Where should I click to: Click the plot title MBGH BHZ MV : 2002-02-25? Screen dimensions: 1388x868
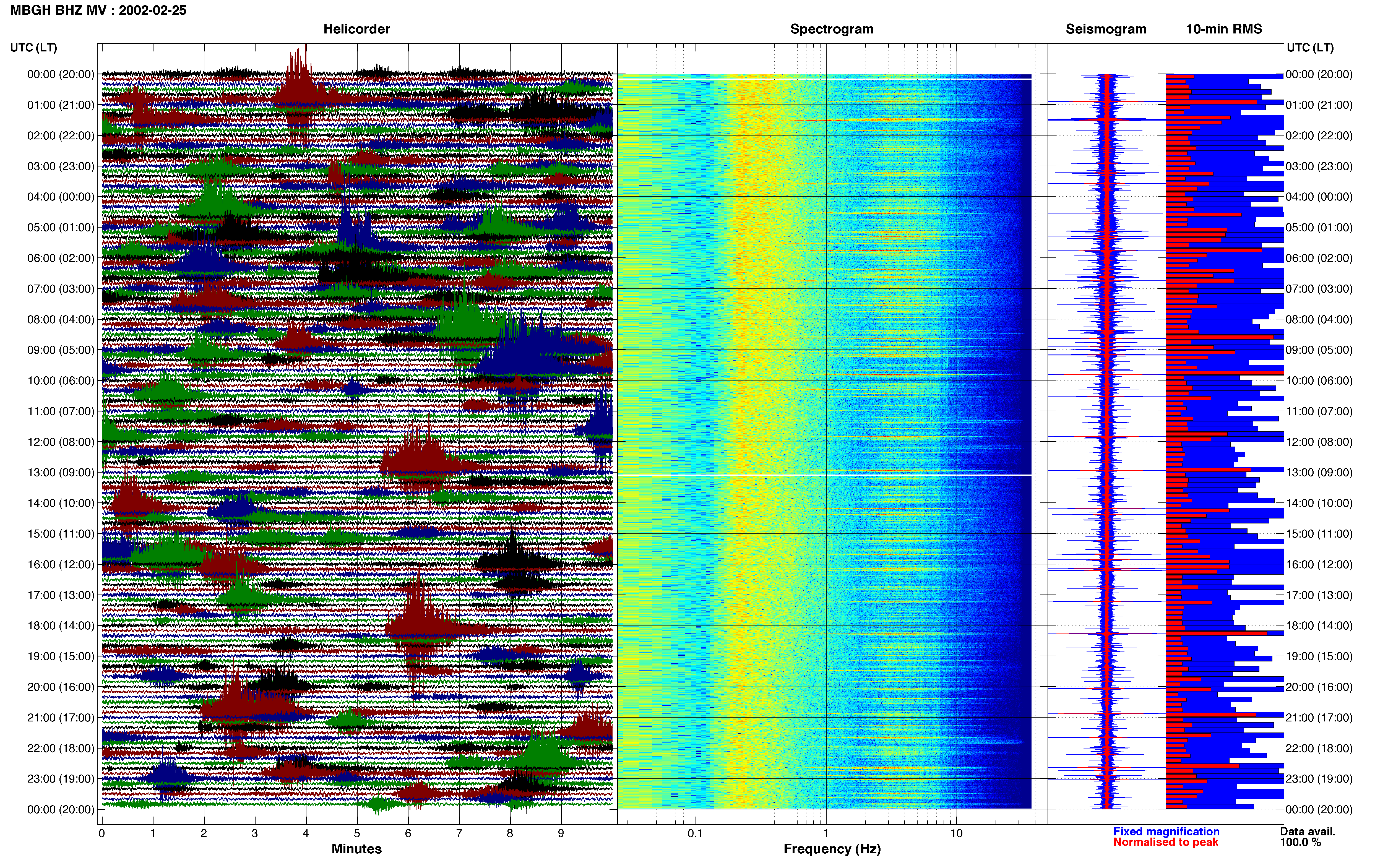pos(98,10)
